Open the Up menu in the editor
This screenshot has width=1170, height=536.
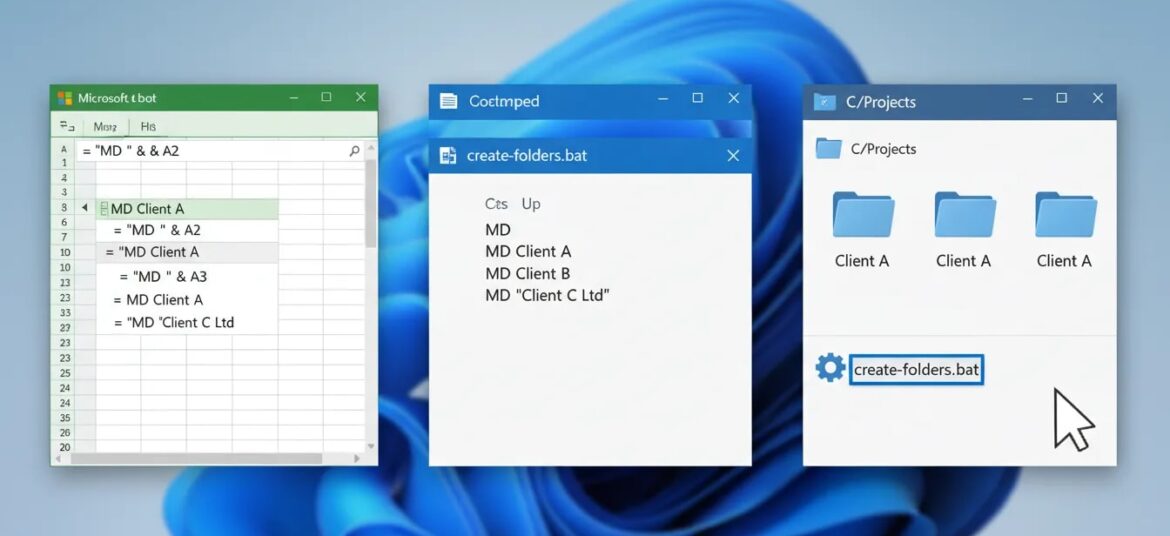pyautogui.click(x=531, y=205)
